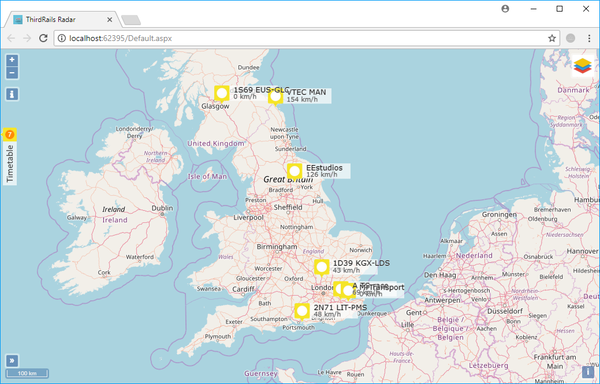This screenshot has width=600, height=384.
Task: Click the EEstudios train marker
Action: 294,172
